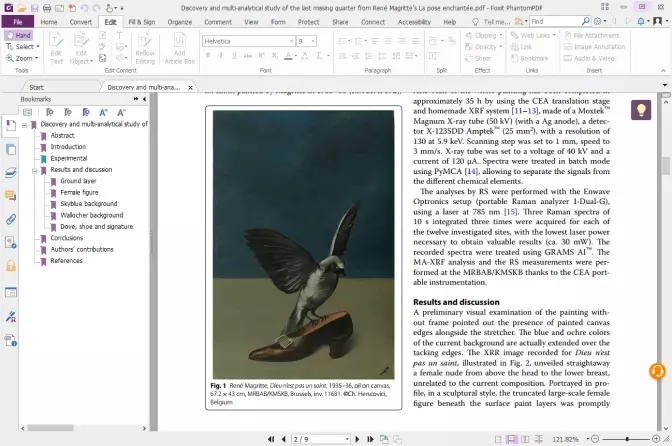Toggle Superscript formatting
Viewport: 672px width, 446px height.
click(x=261, y=56)
